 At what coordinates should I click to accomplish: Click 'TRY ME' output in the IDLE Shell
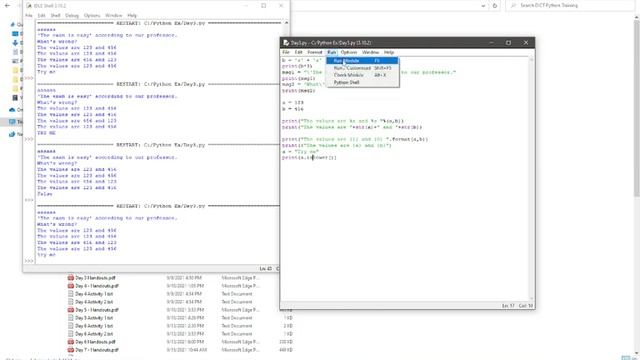tap(46, 133)
